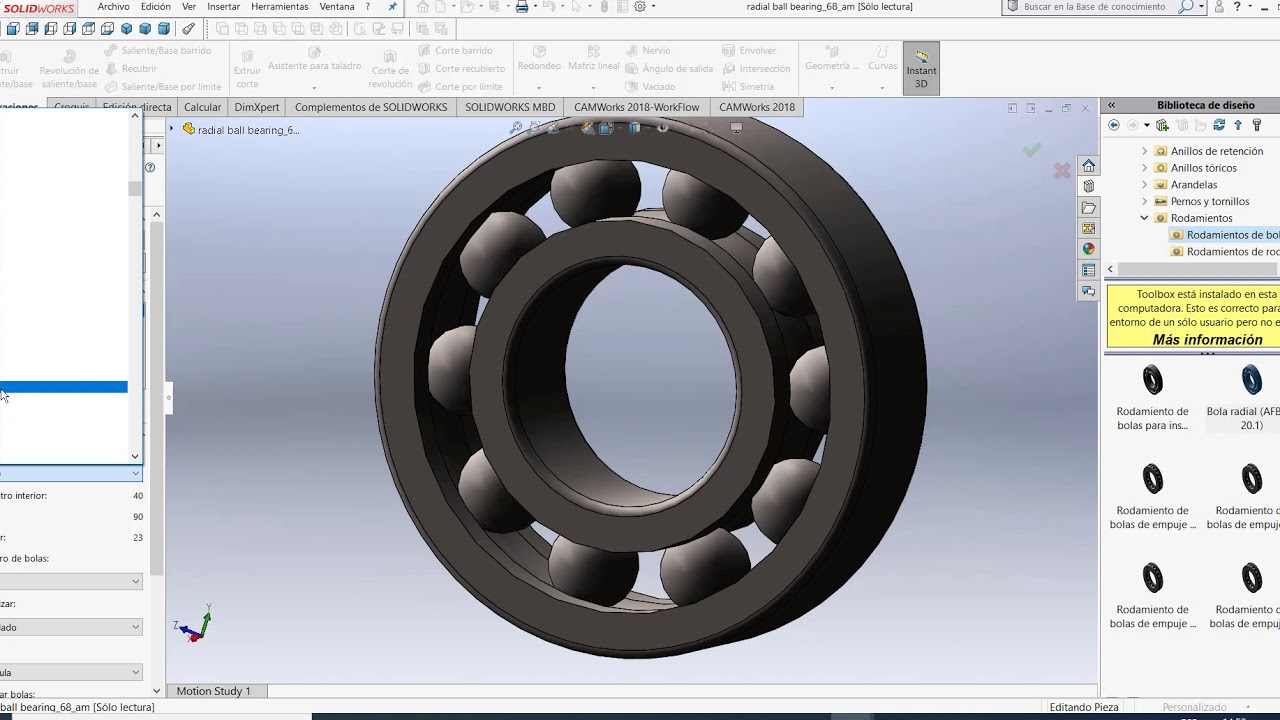Open the SOLIDWORKS Forum pane icon
The width and height of the screenshot is (1280, 720).
(x=1089, y=291)
